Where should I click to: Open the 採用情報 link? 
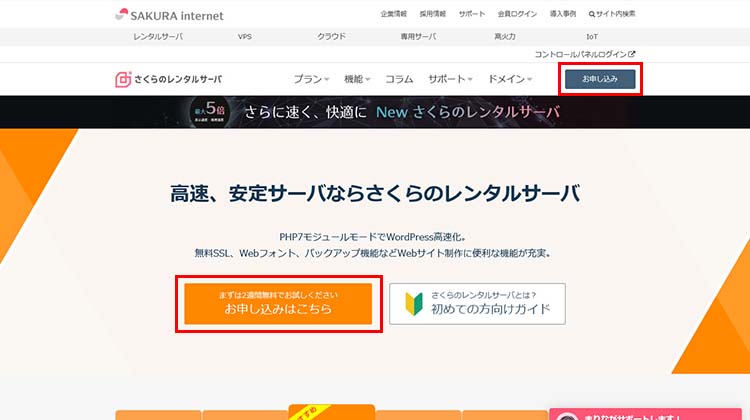(x=433, y=14)
